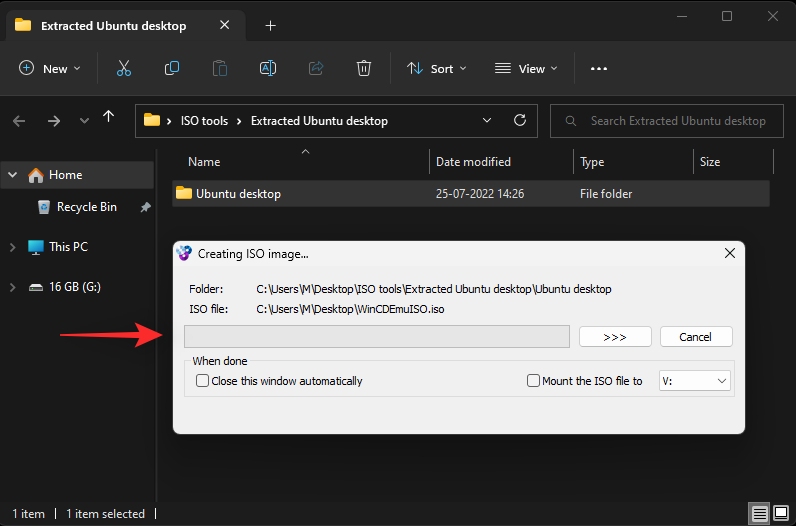Viewport: 796px width, 526px height.
Task: Click the Folder path text in dialog
Action: (x=434, y=289)
